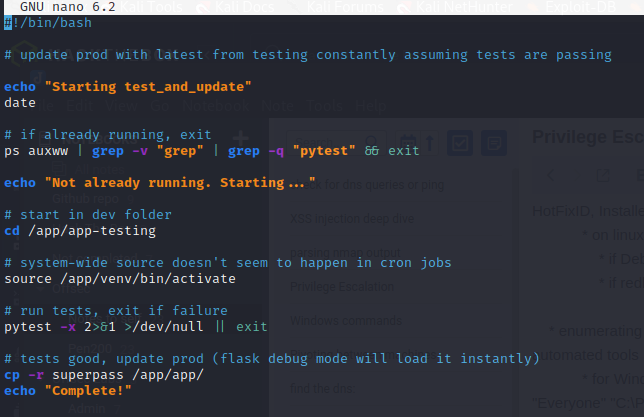
Task: Place cursor on the #!/bin/bash shebang line
Action: pyautogui.click(x=48, y=23)
